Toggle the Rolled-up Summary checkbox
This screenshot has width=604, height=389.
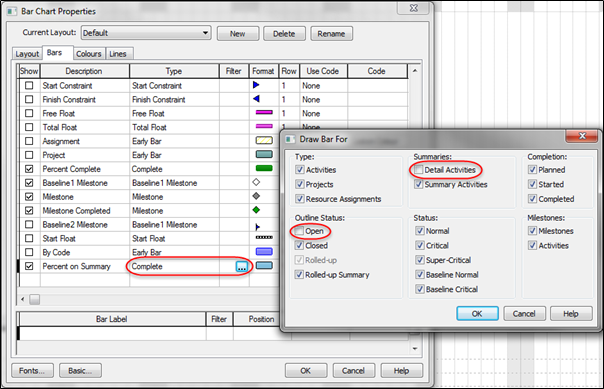click(x=299, y=275)
